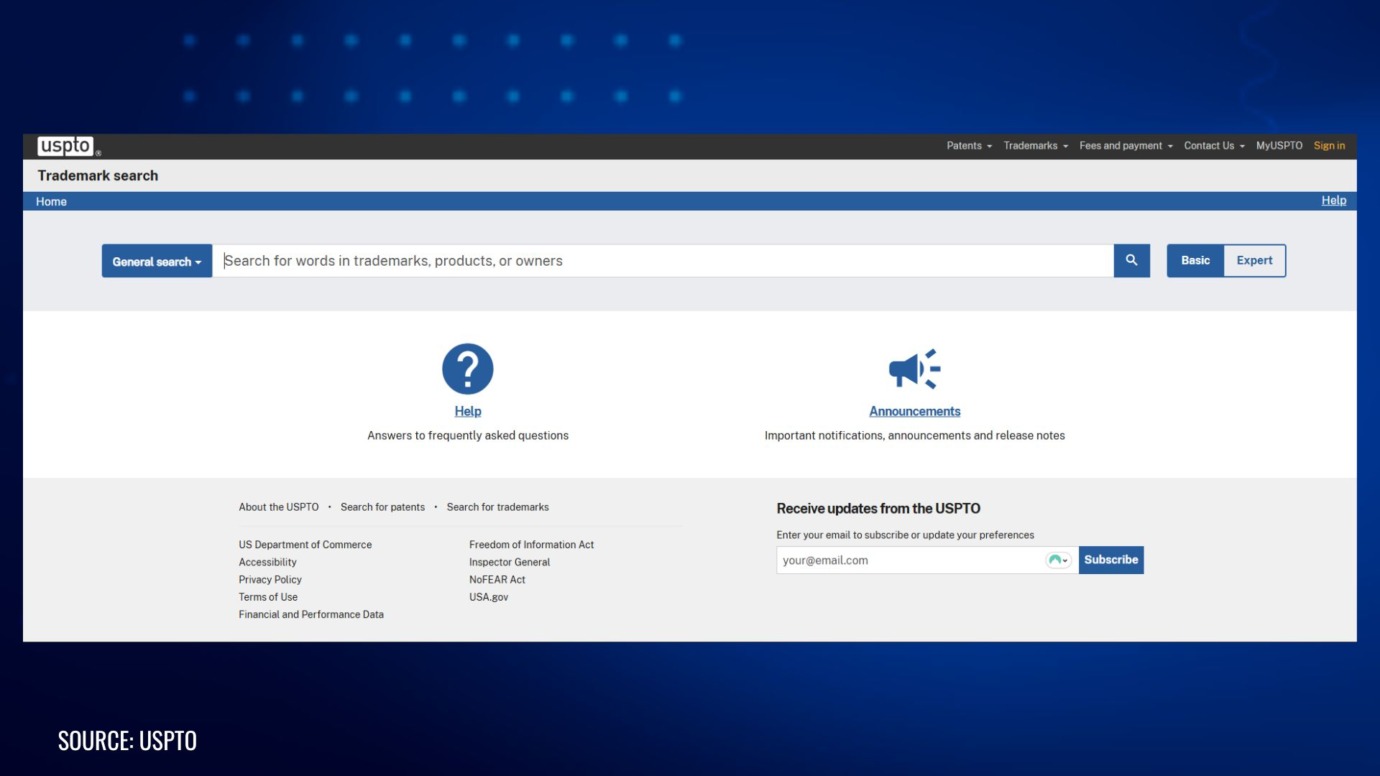Open Help via the question mark icon

click(x=467, y=368)
